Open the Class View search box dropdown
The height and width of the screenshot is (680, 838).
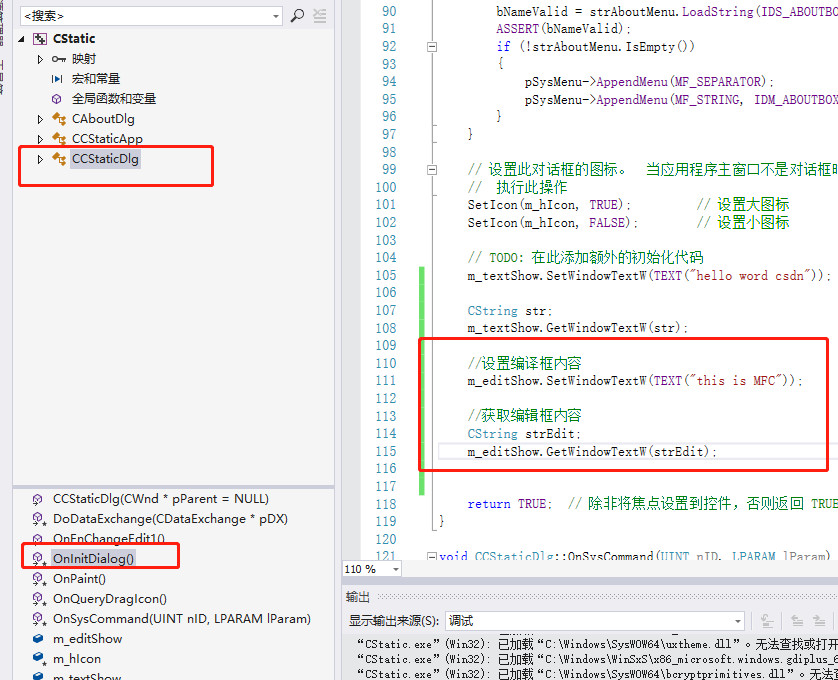point(276,16)
